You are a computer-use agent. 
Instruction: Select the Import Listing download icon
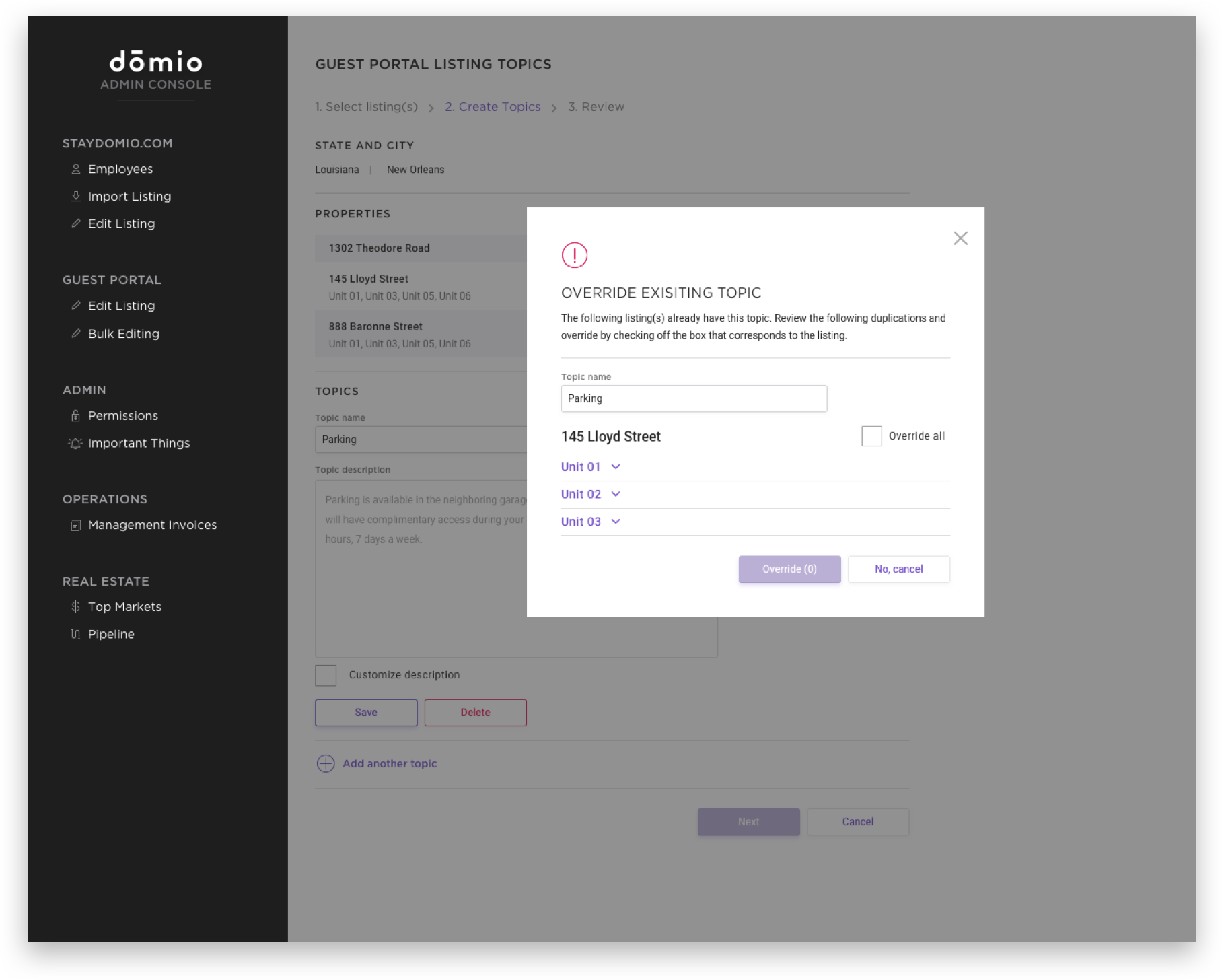[75, 196]
